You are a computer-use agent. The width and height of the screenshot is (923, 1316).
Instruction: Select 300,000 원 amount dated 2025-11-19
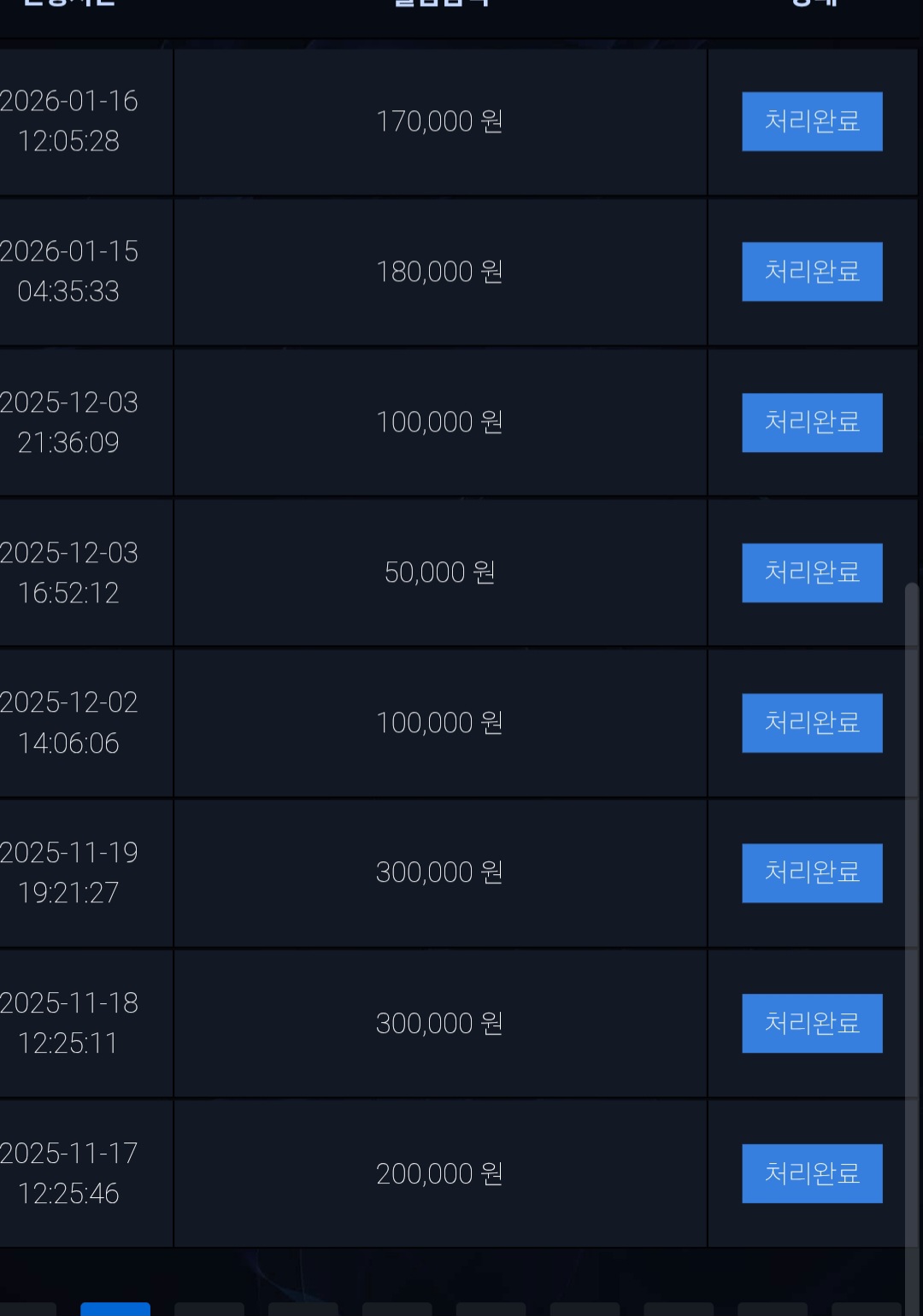pos(439,872)
